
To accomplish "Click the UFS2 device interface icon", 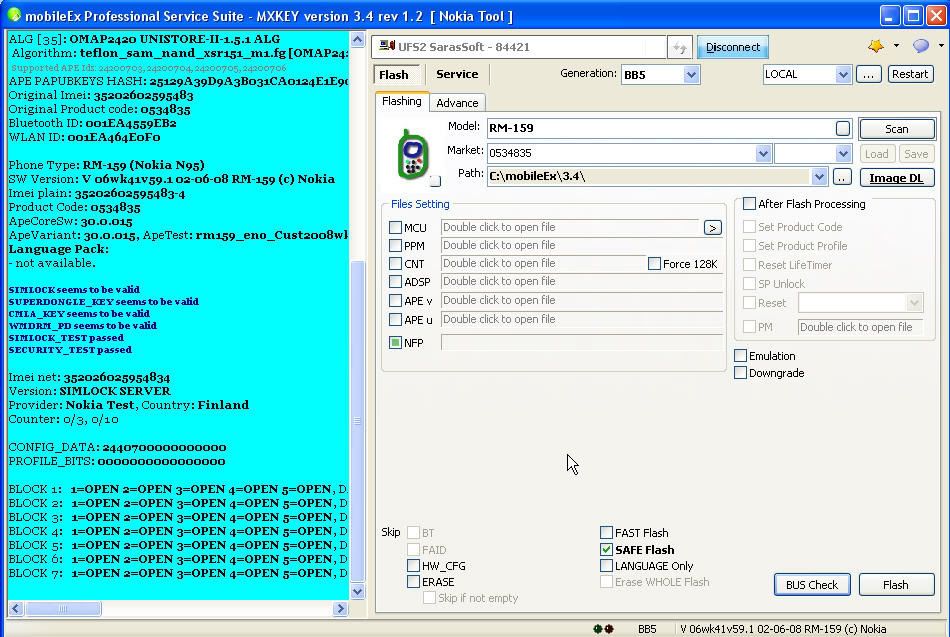I will pyautogui.click(x=387, y=46).
